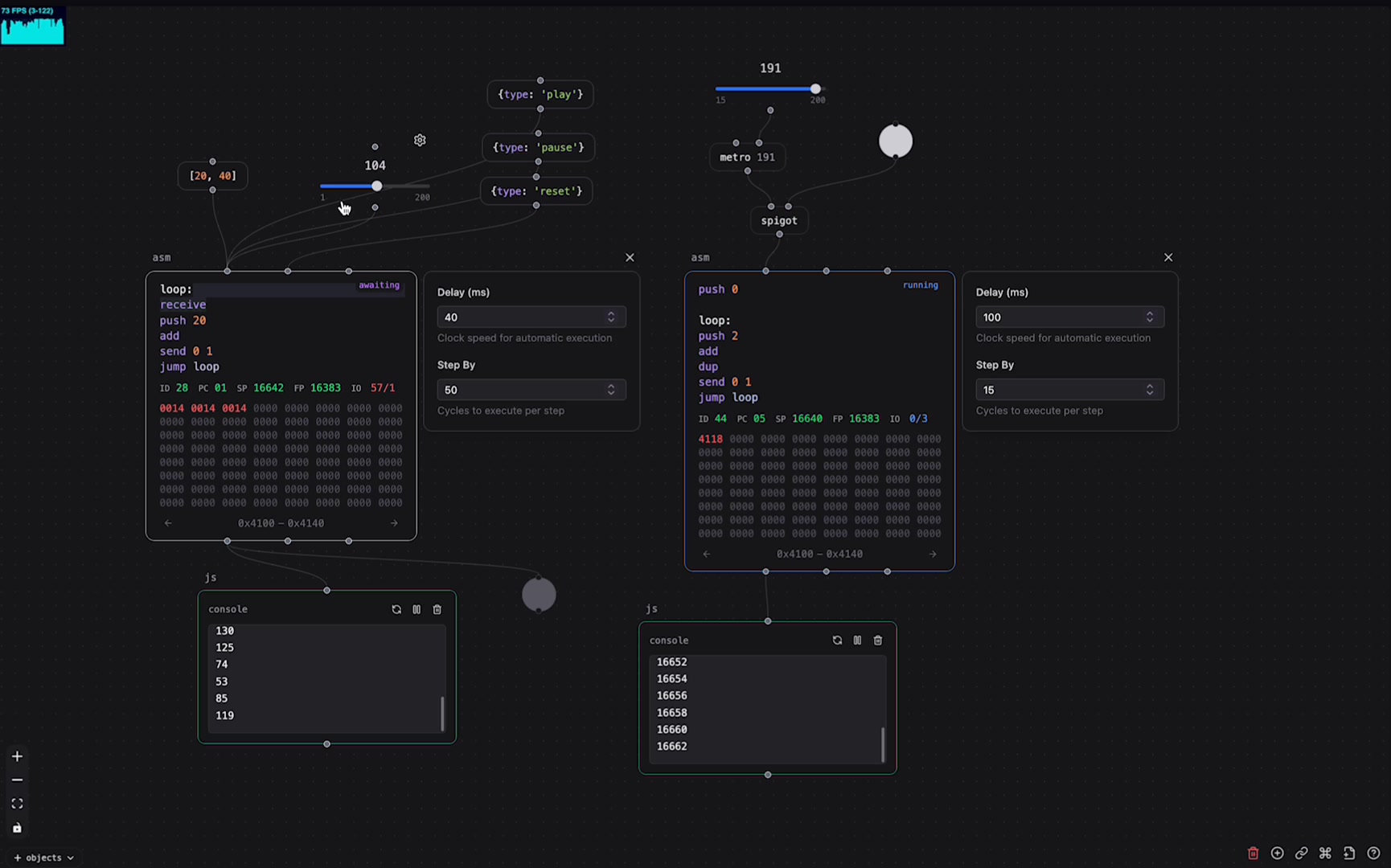This screenshot has height=868, width=1391.
Task: Click the slider handle at value 104
Action: [x=377, y=186]
